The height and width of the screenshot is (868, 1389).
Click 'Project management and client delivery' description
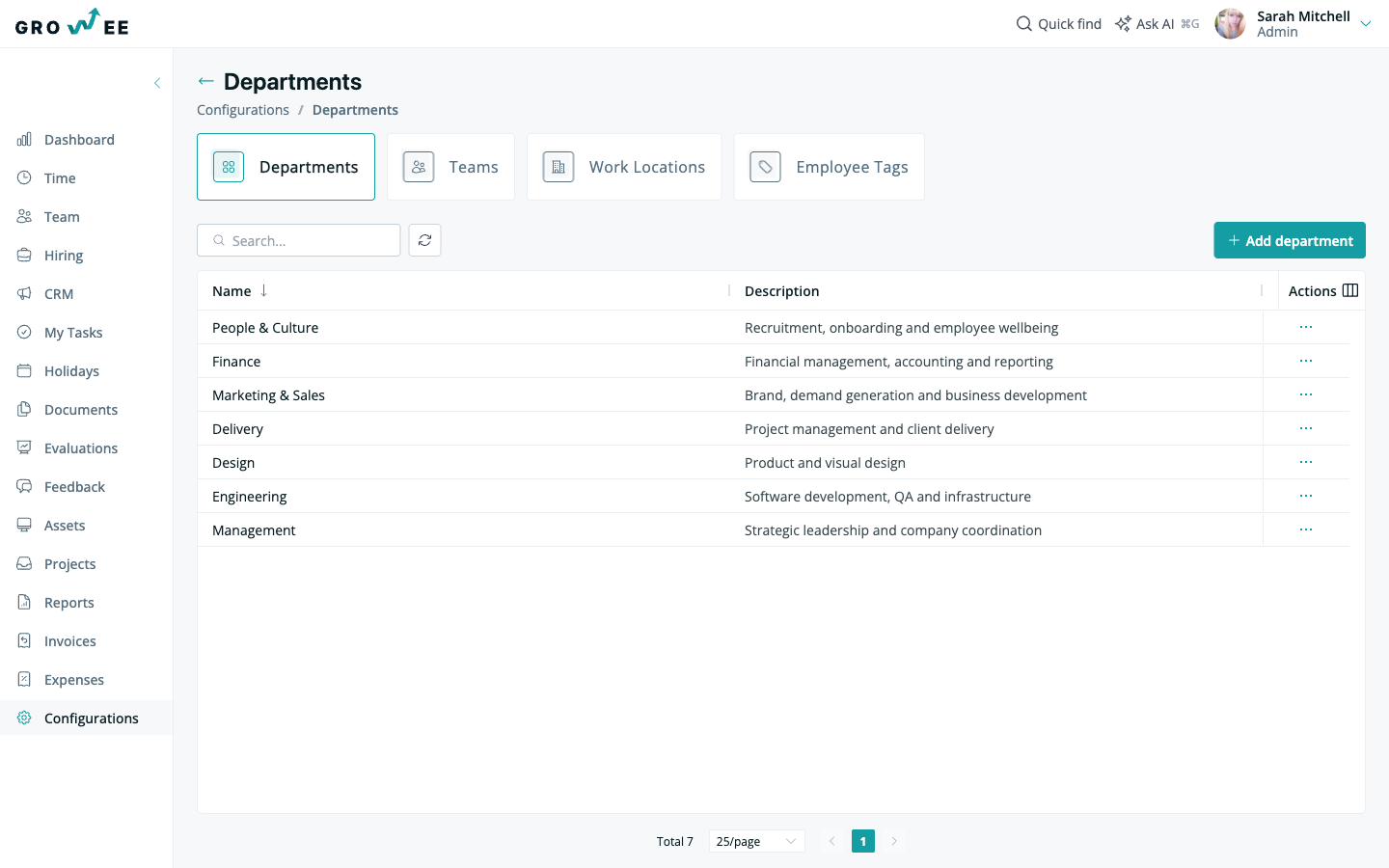[869, 429]
